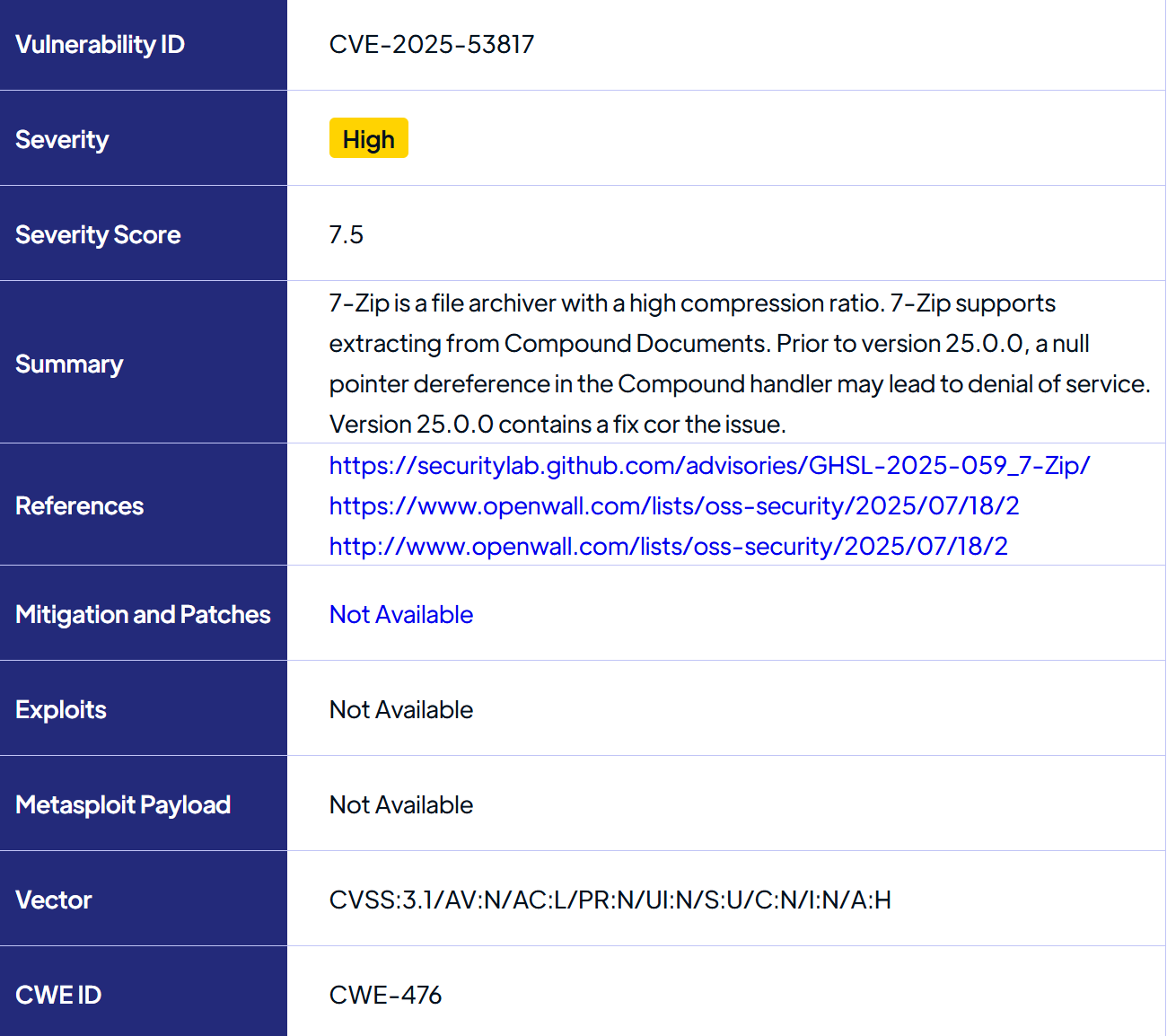Click the References row header

[144, 505]
